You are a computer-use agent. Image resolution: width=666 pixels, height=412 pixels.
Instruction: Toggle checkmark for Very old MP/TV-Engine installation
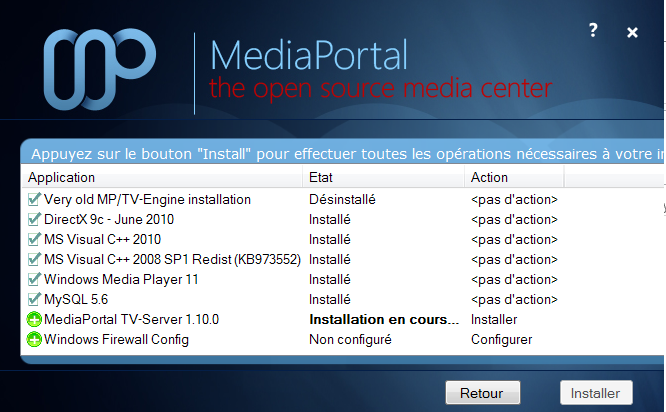click(x=34, y=199)
